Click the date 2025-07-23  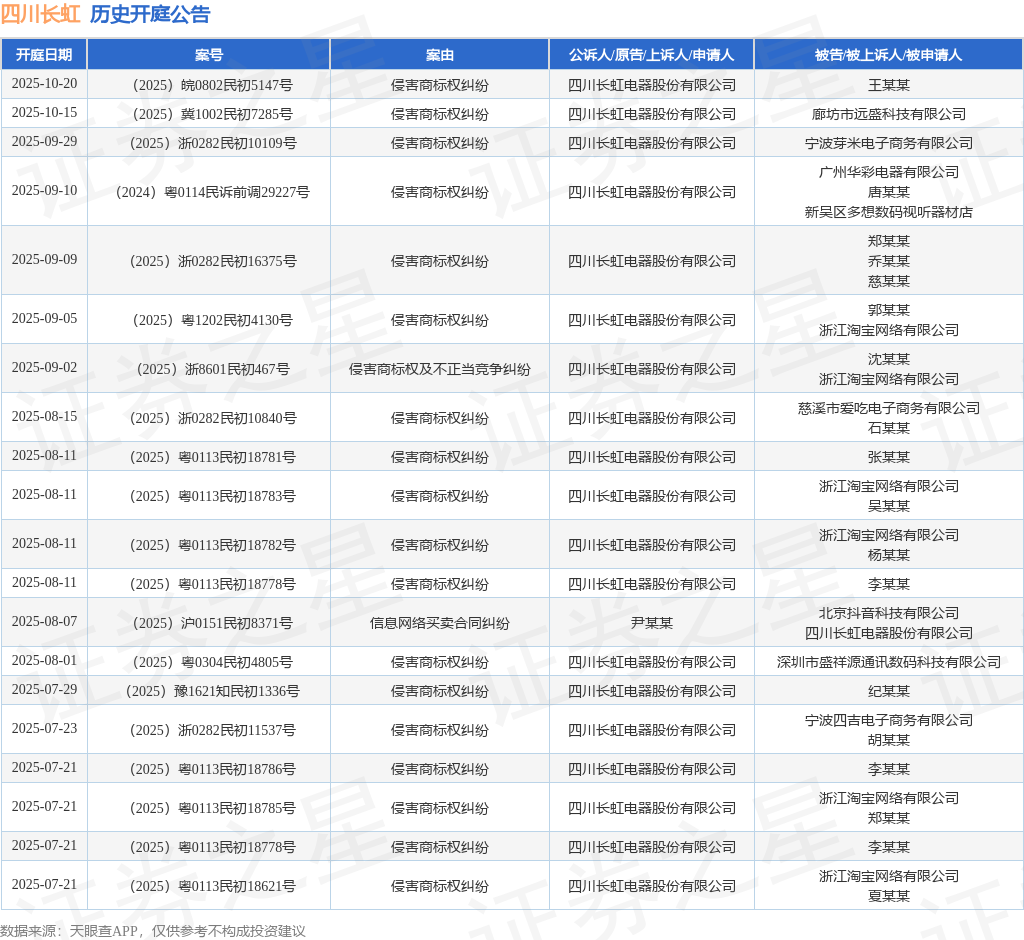coord(44,728)
